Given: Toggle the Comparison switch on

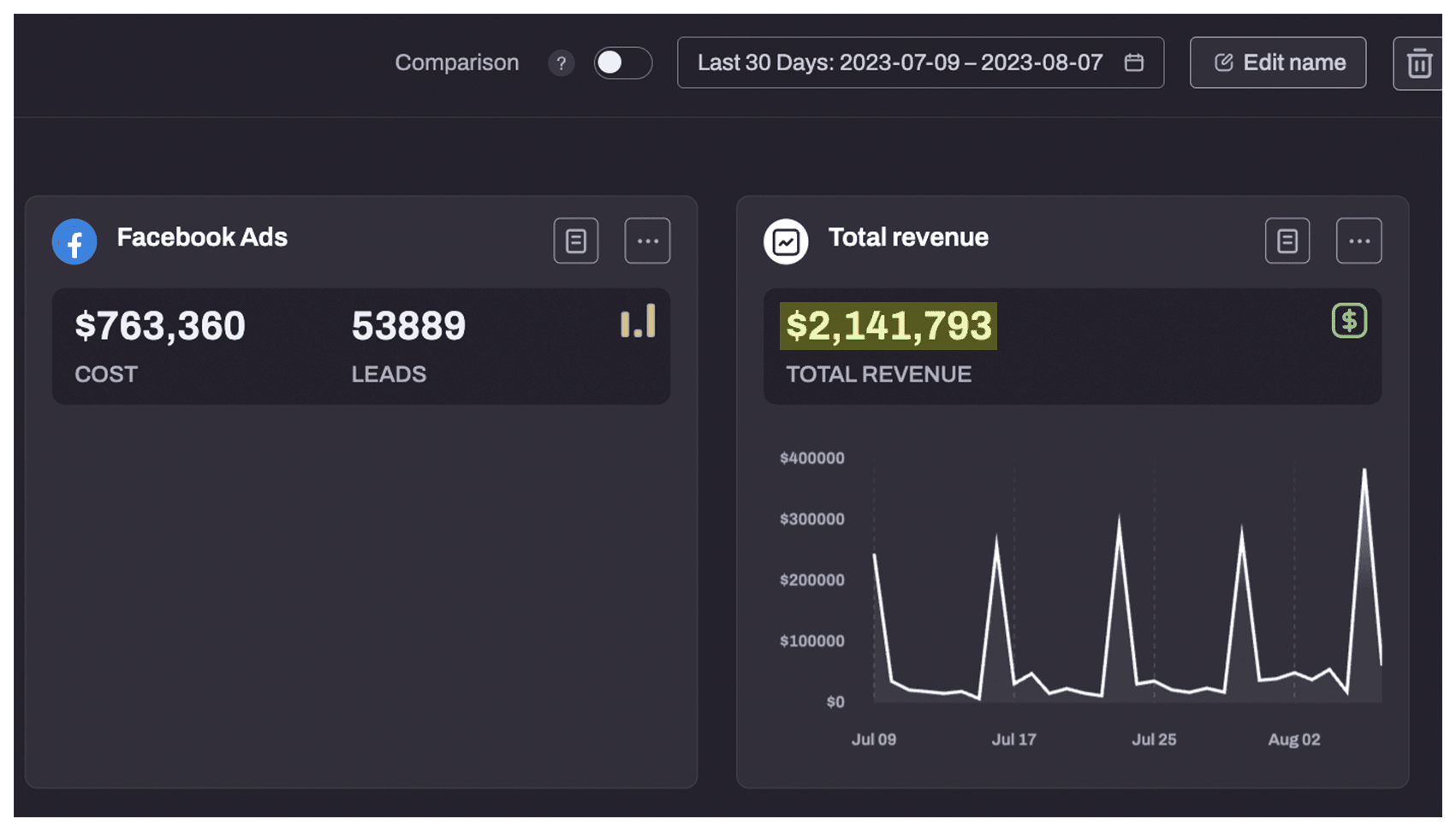Looking at the screenshot, I should [622, 63].
